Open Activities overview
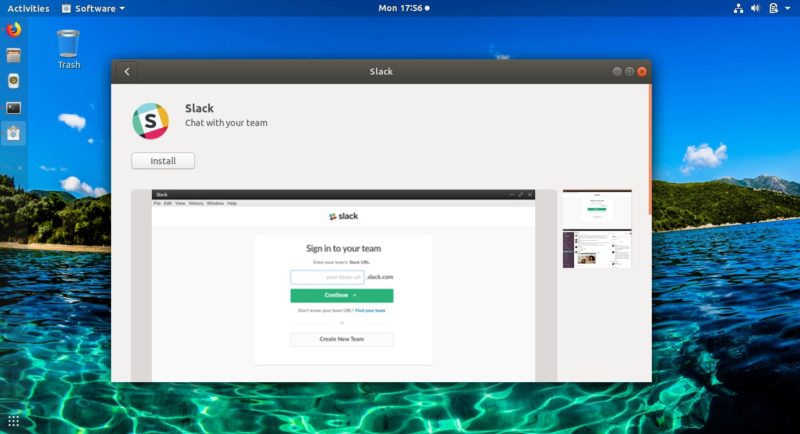 click(x=28, y=8)
